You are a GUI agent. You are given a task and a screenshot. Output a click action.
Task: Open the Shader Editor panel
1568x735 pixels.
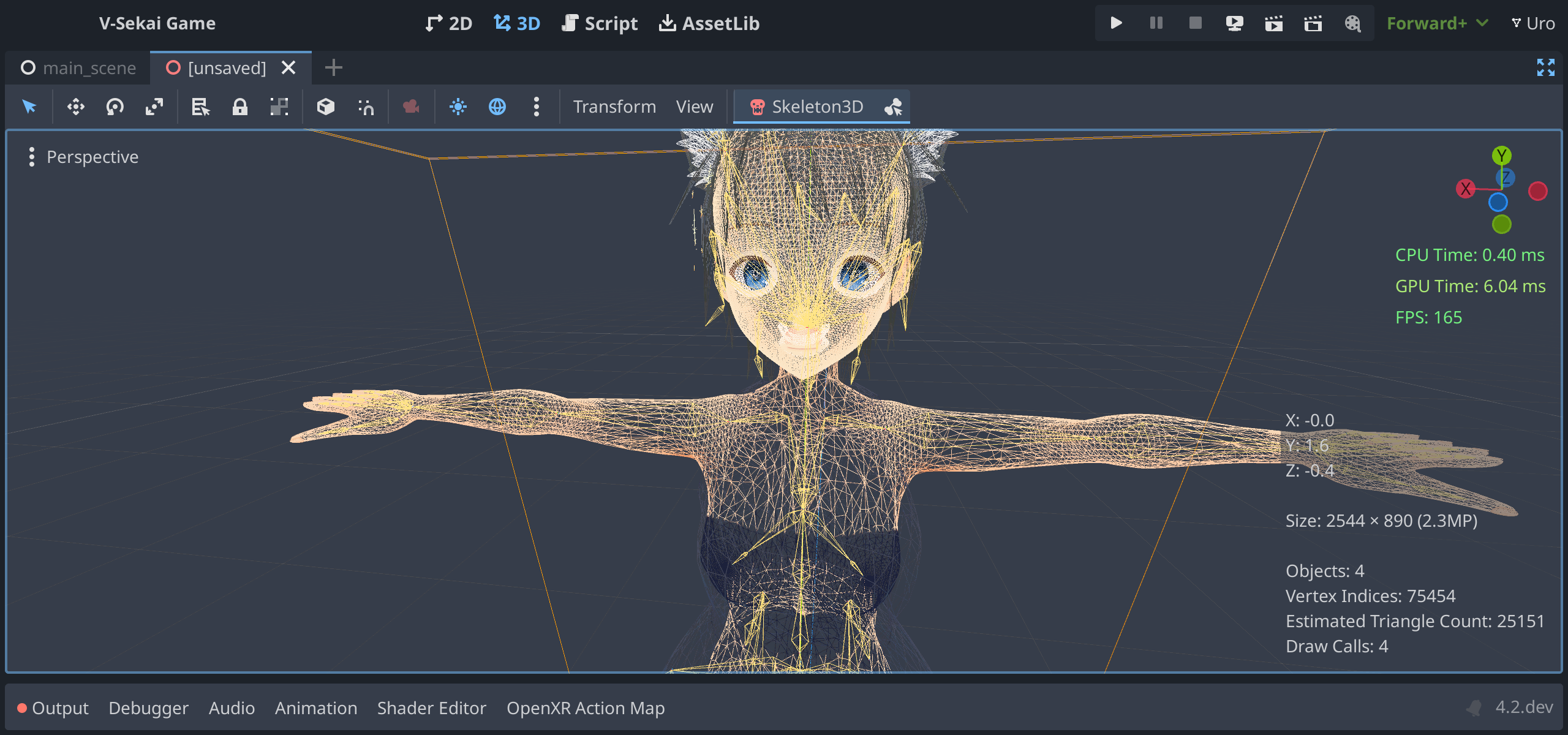[x=432, y=708]
